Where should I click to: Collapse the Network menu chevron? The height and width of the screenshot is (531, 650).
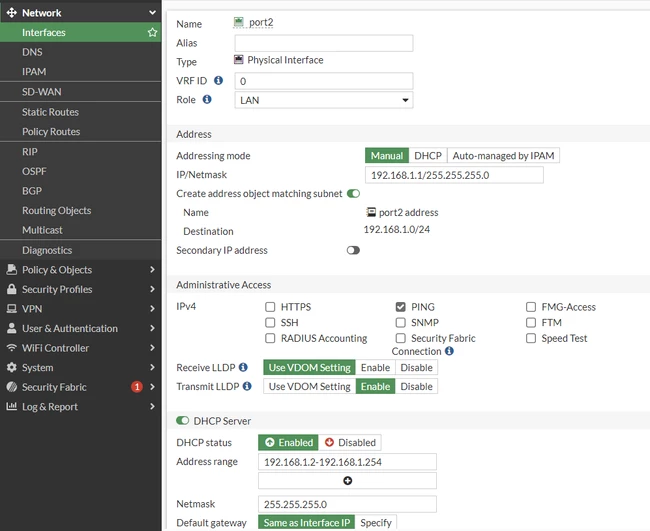pyautogui.click(x=152, y=12)
